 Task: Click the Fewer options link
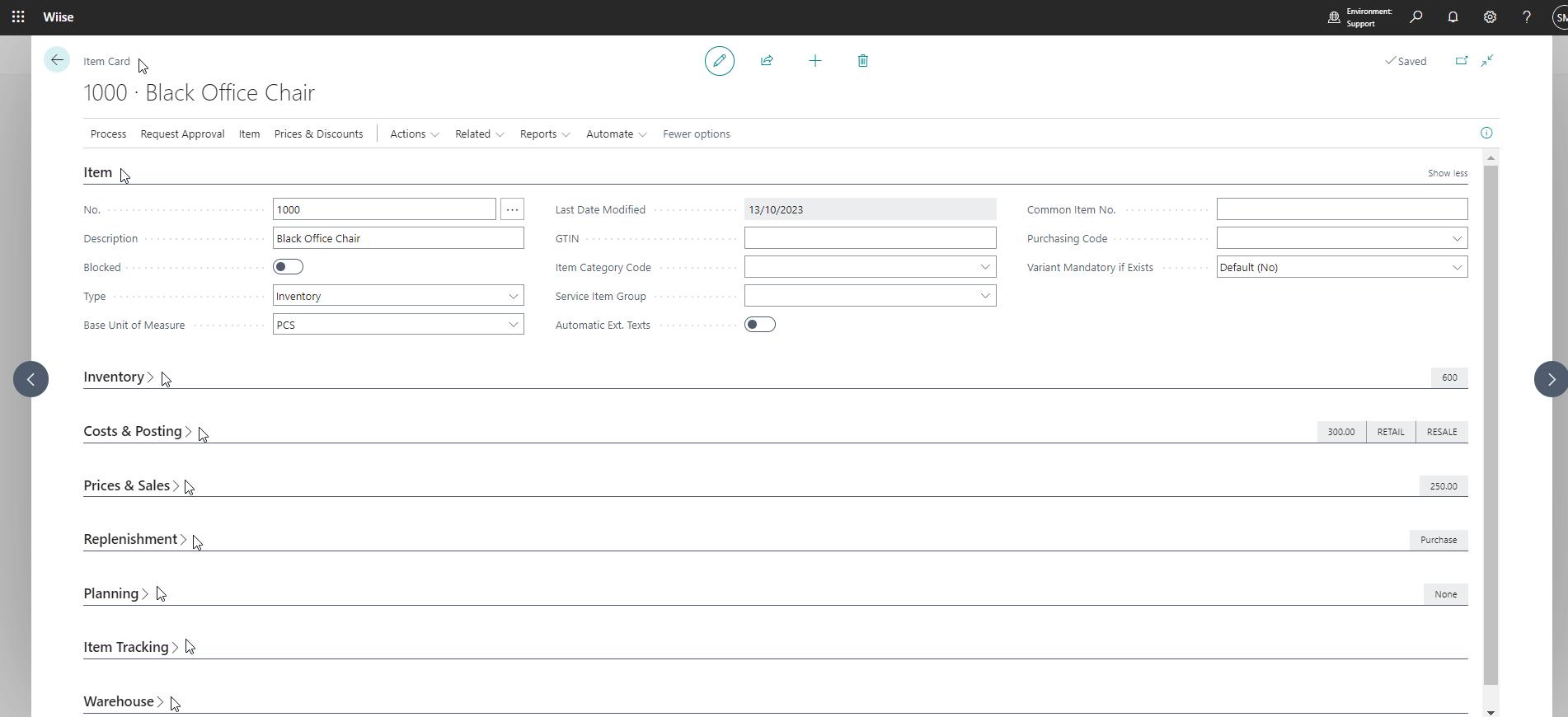click(696, 134)
